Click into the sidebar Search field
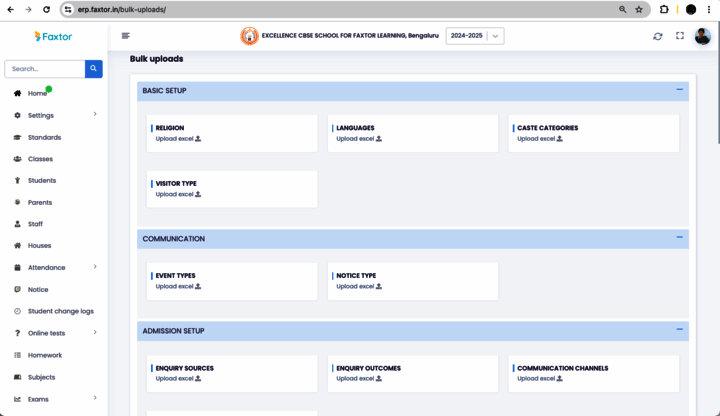Screen dimensions: 720x416 pos(45,69)
